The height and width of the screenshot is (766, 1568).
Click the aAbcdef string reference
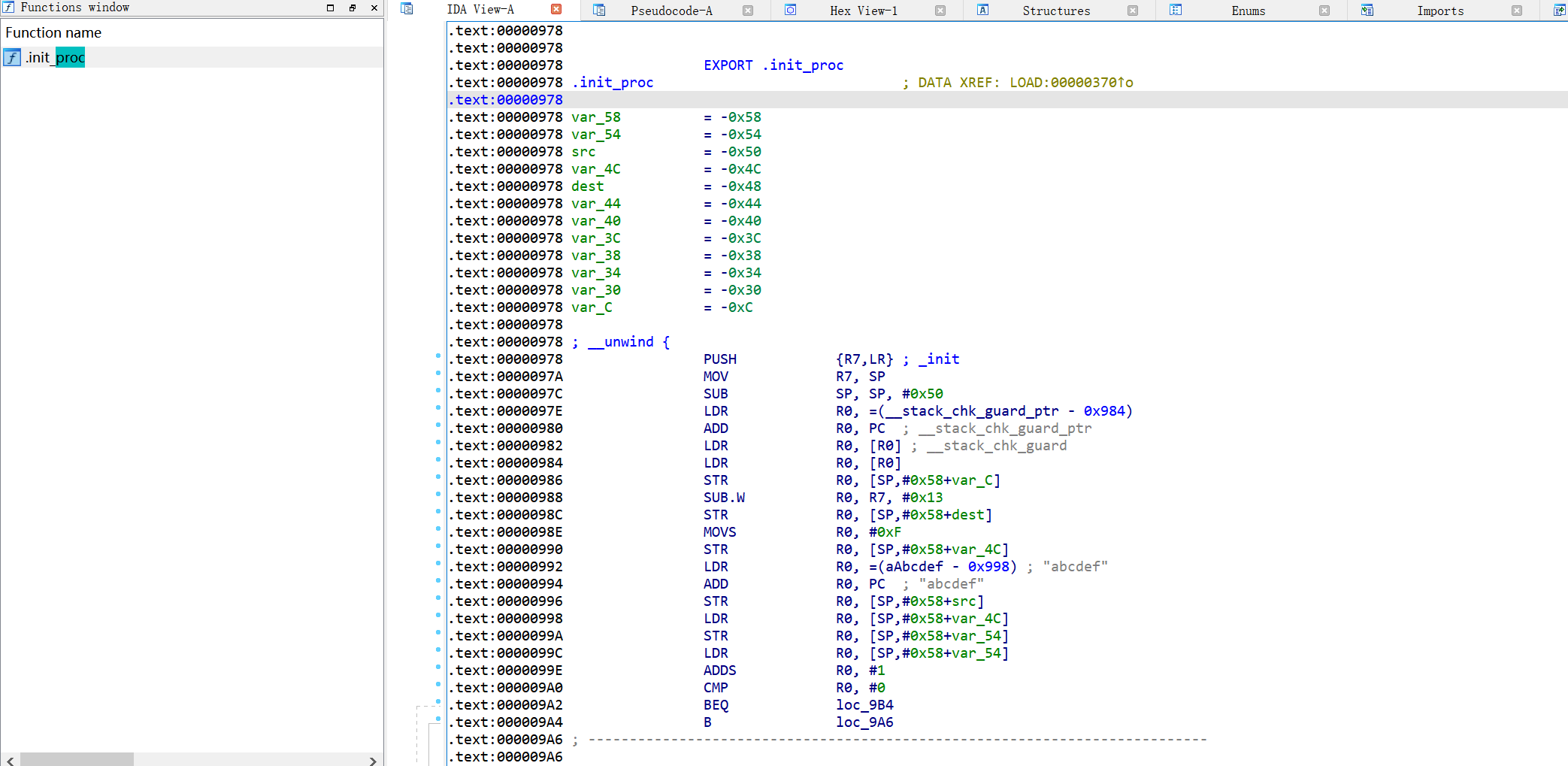913,567
